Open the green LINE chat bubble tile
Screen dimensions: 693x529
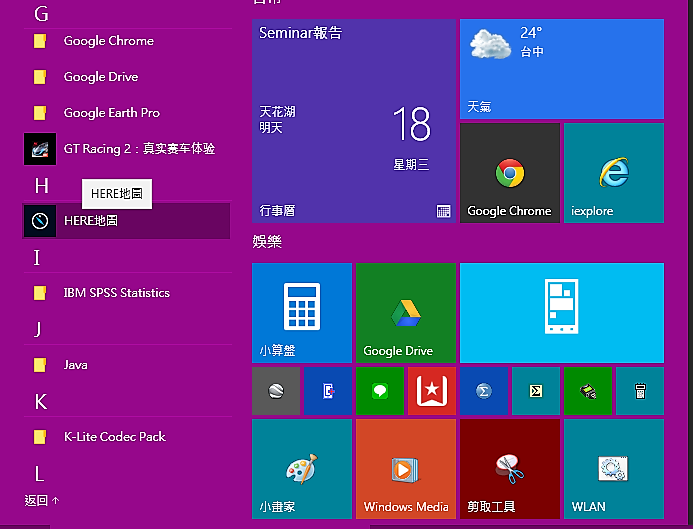380,391
